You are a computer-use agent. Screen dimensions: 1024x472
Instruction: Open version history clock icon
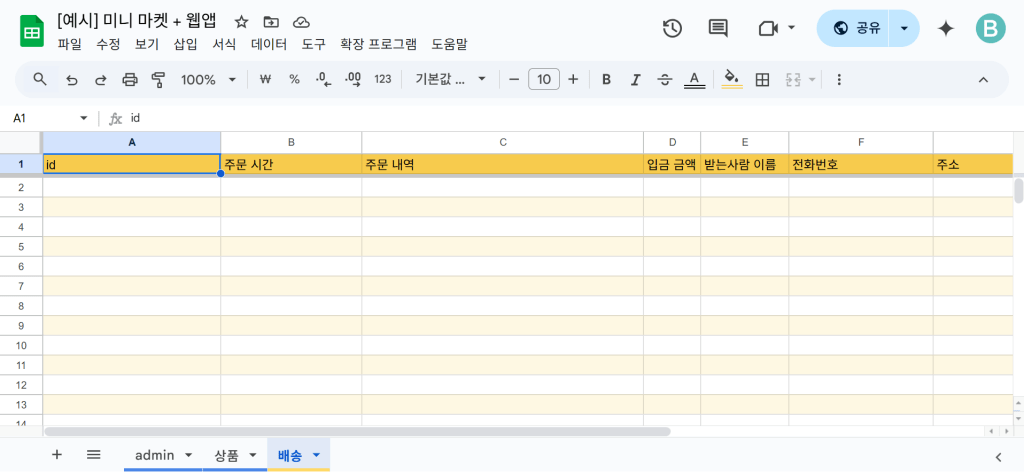(672, 28)
